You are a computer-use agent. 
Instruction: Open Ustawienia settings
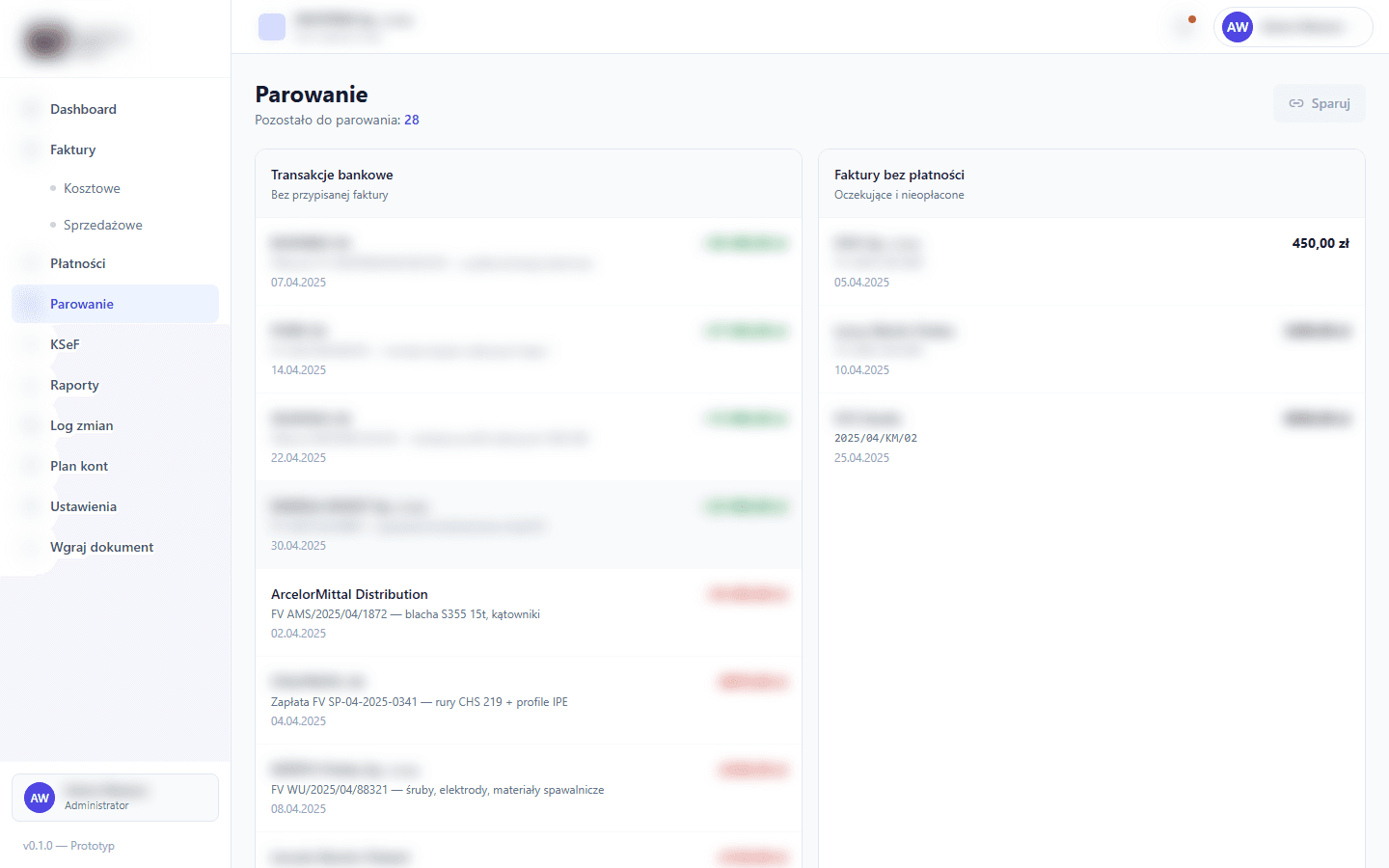pyautogui.click(x=115, y=506)
